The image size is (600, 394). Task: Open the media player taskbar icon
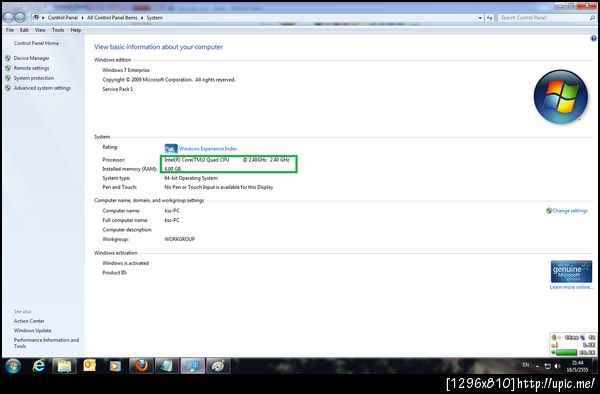point(115,366)
